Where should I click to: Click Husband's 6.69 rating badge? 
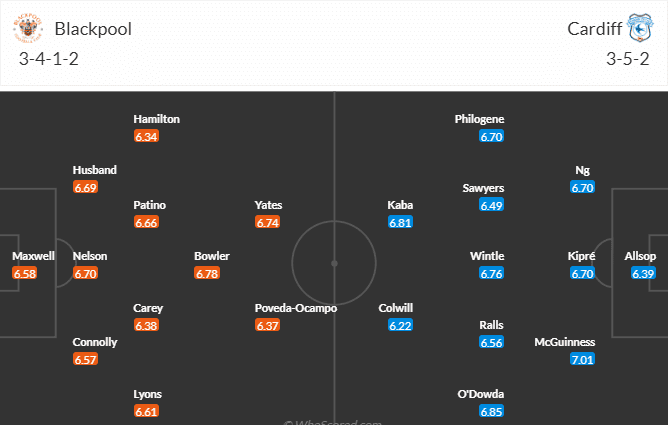(x=86, y=188)
